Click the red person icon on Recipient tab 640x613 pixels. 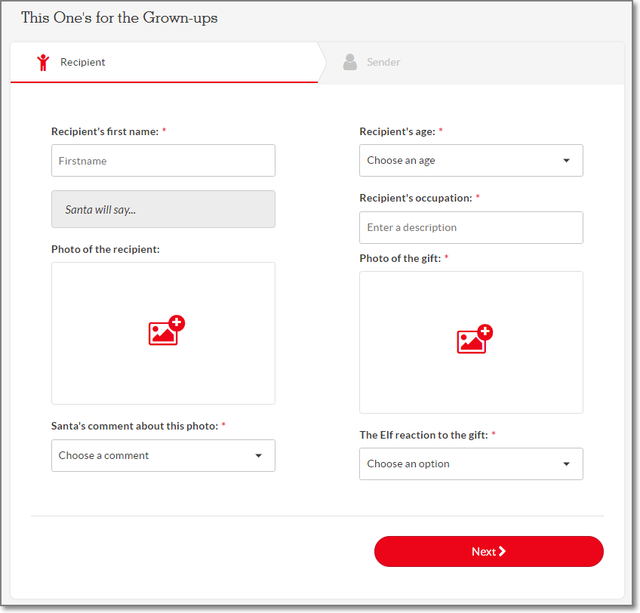[x=43, y=62]
